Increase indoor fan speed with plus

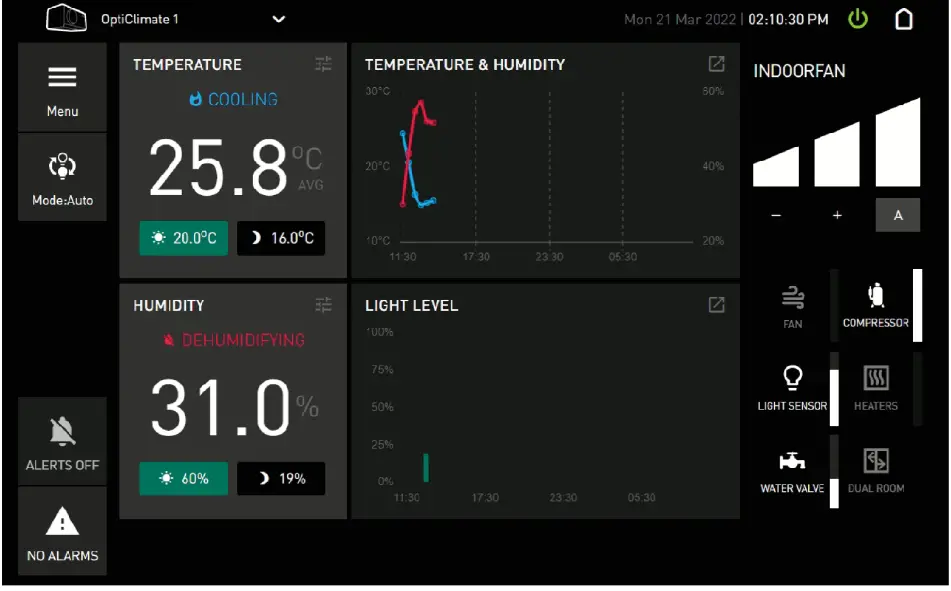837,215
